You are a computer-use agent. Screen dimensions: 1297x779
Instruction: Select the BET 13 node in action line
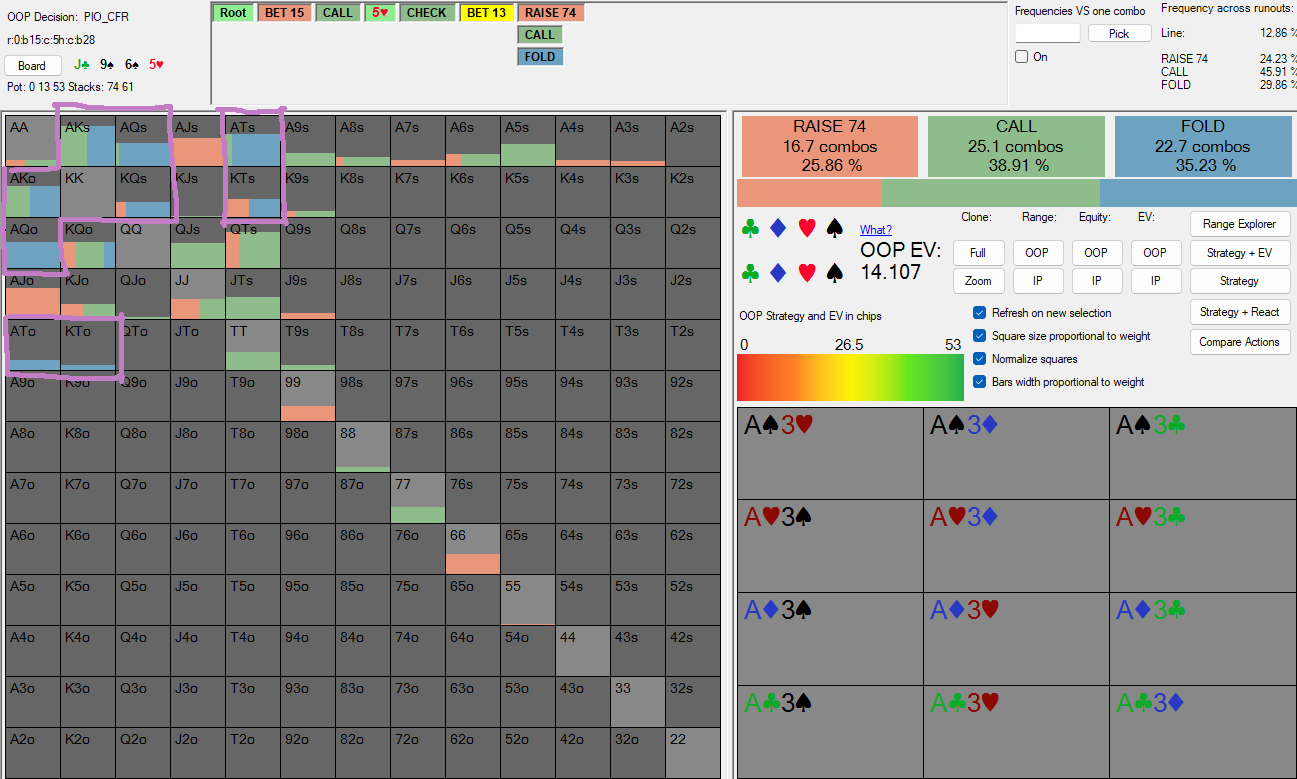(x=486, y=13)
